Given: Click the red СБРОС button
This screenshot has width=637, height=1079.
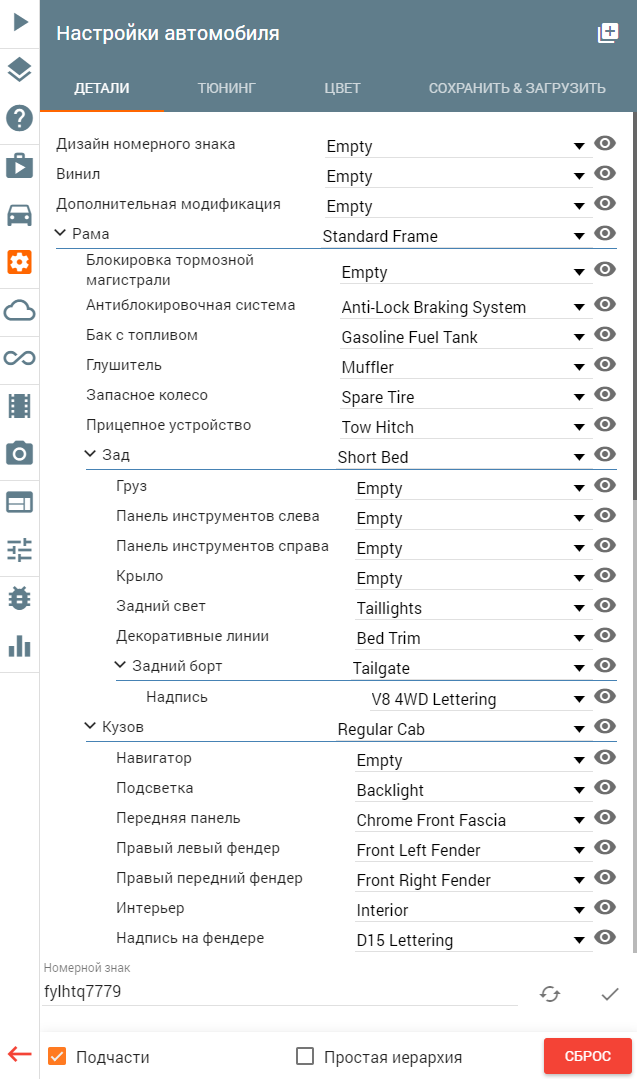Looking at the screenshot, I should [587, 1056].
